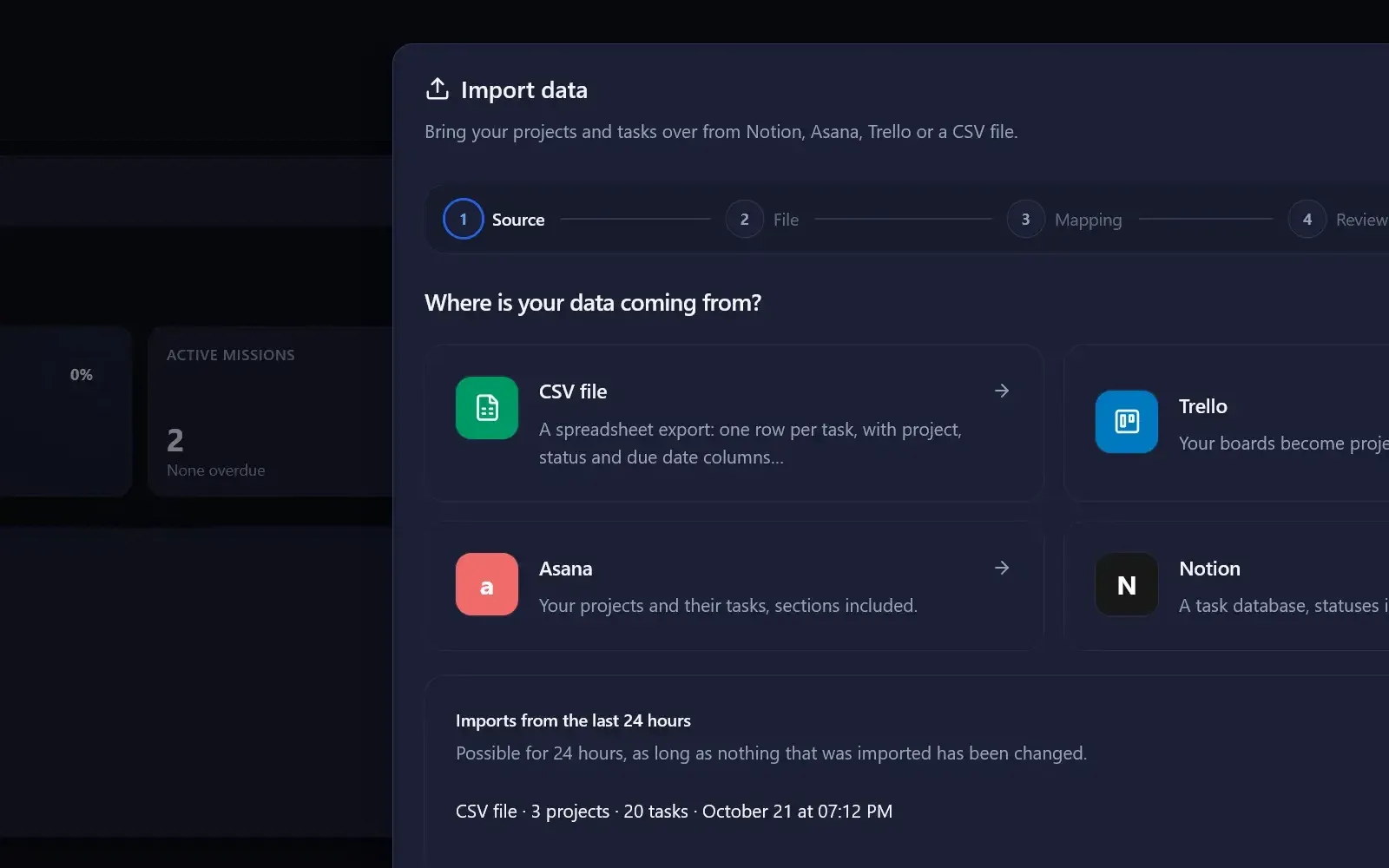This screenshot has width=1389, height=868.
Task: Choose the Trello source title
Action: 1203,406
